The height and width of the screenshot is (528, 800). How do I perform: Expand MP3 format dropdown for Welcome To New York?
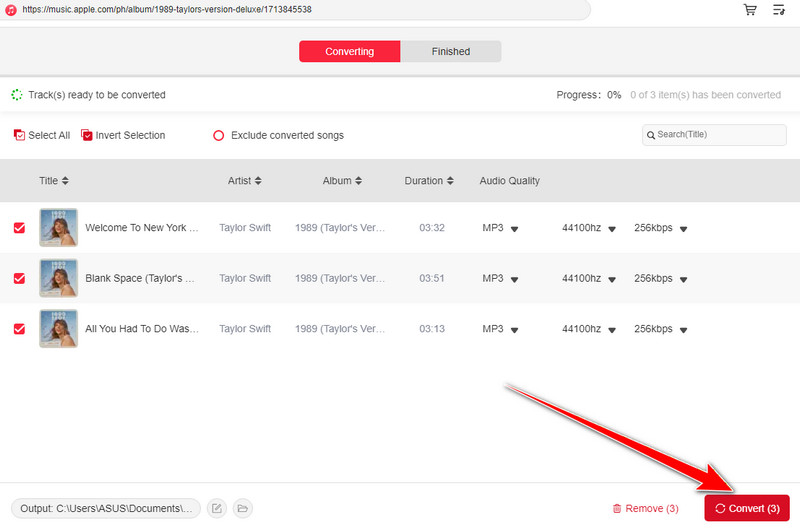coord(514,229)
